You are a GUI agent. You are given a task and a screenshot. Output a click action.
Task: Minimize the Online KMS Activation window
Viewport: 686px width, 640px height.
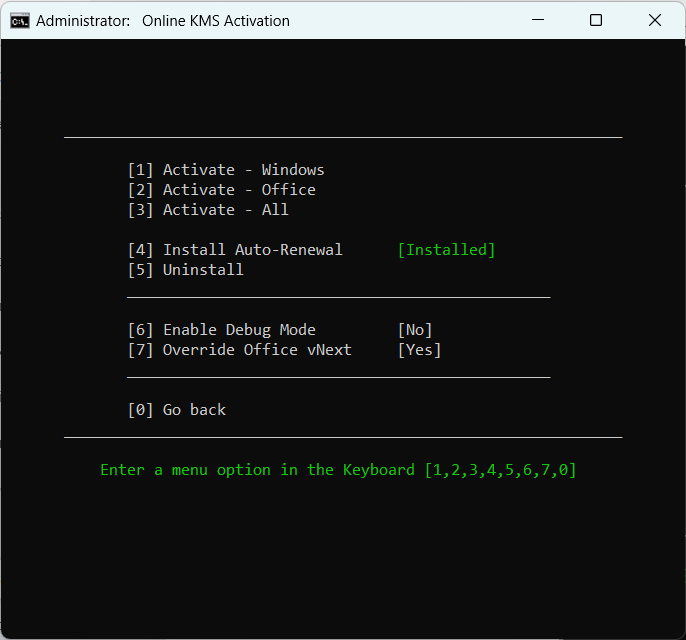(538, 20)
